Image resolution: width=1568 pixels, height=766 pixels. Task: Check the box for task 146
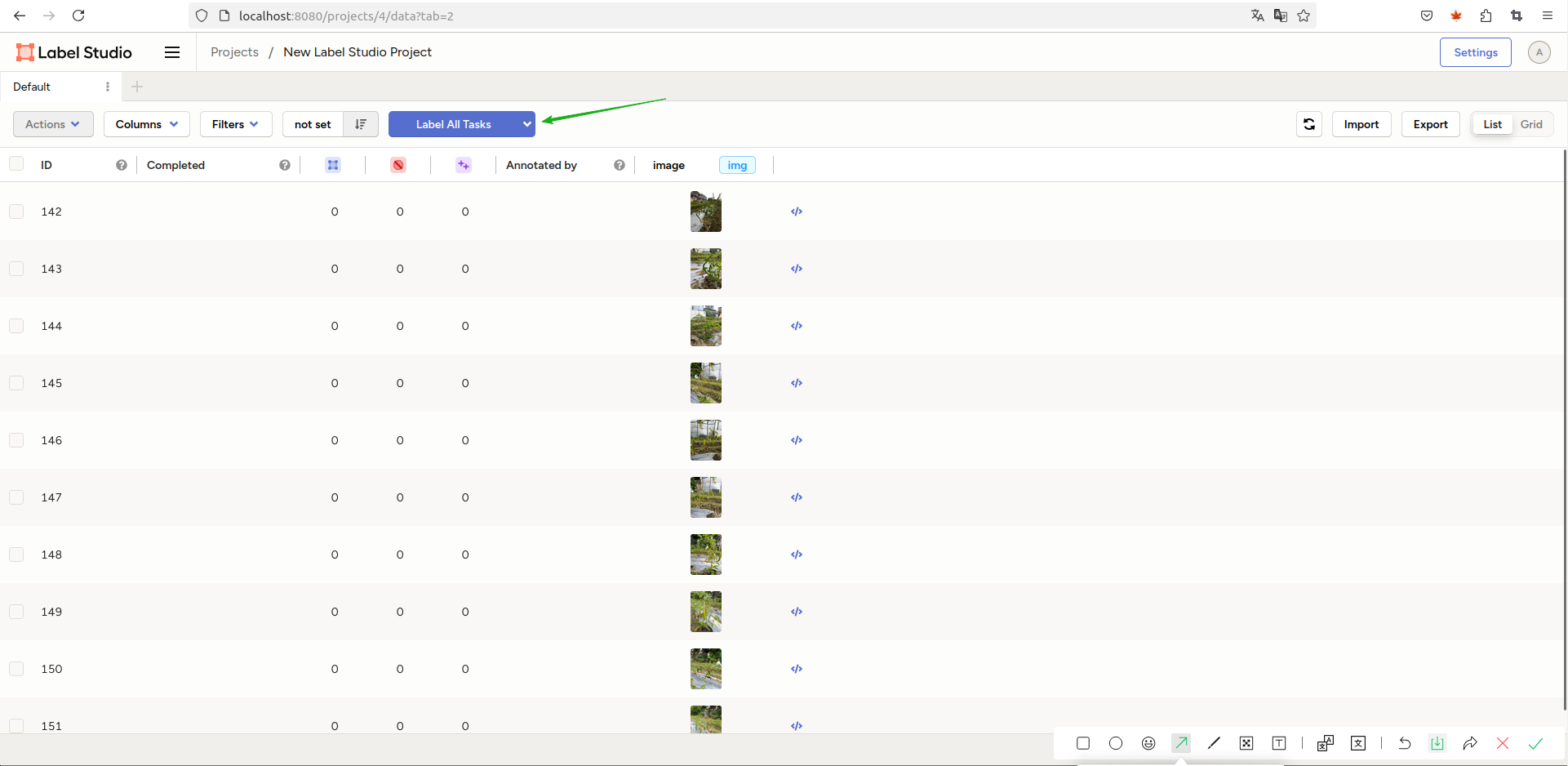click(x=16, y=440)
